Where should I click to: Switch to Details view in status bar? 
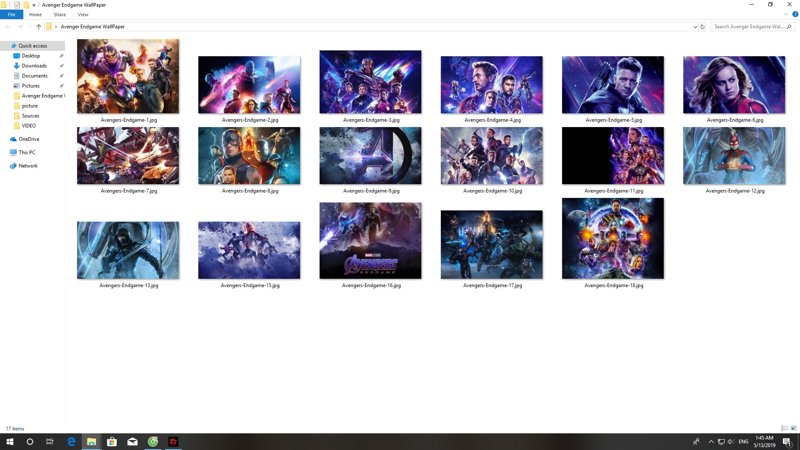pyautogui.click(x=784, y=428)
